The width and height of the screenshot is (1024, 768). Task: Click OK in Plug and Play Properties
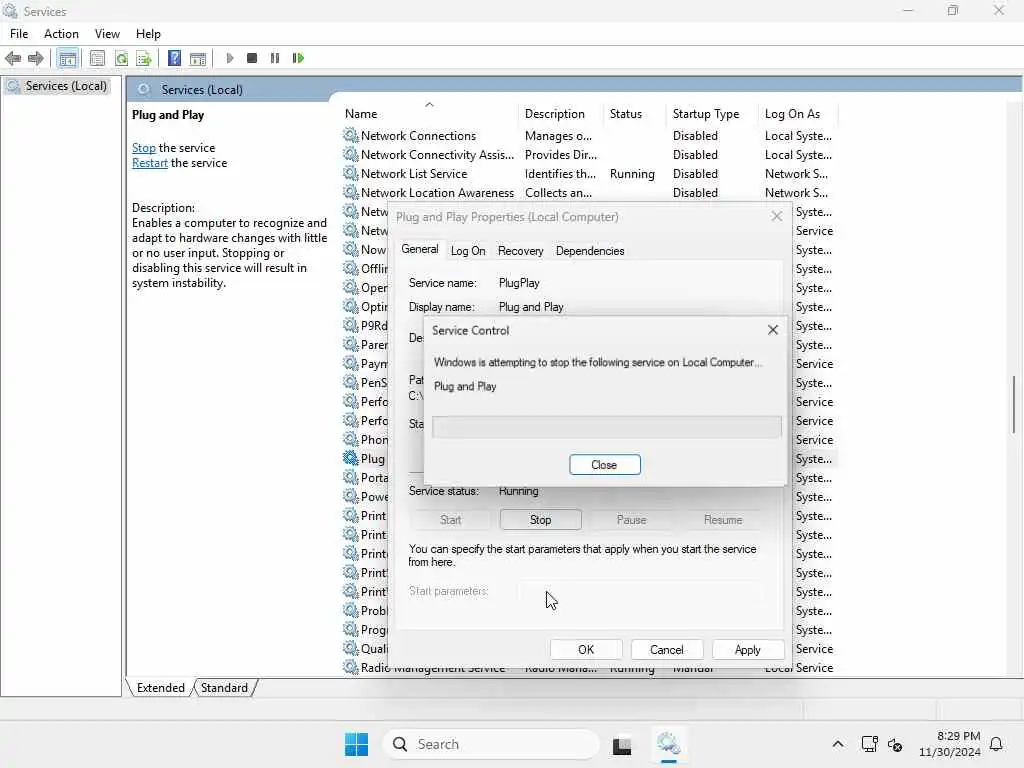[586, 650]
